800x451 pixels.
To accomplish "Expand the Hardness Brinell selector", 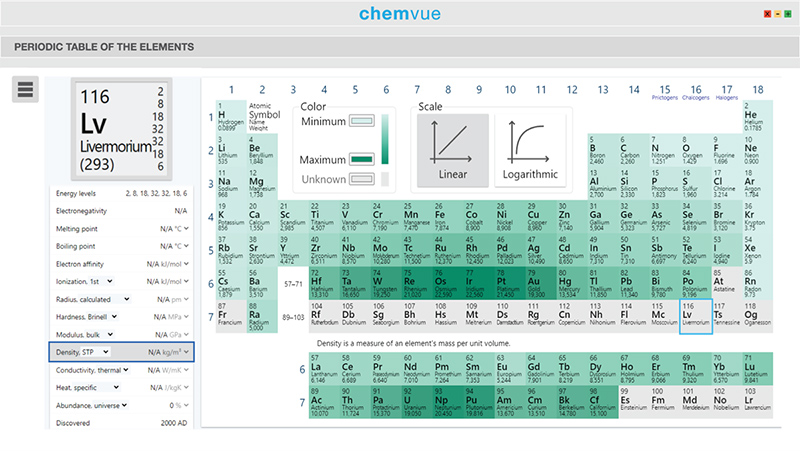I will click(x=114, y=316).
